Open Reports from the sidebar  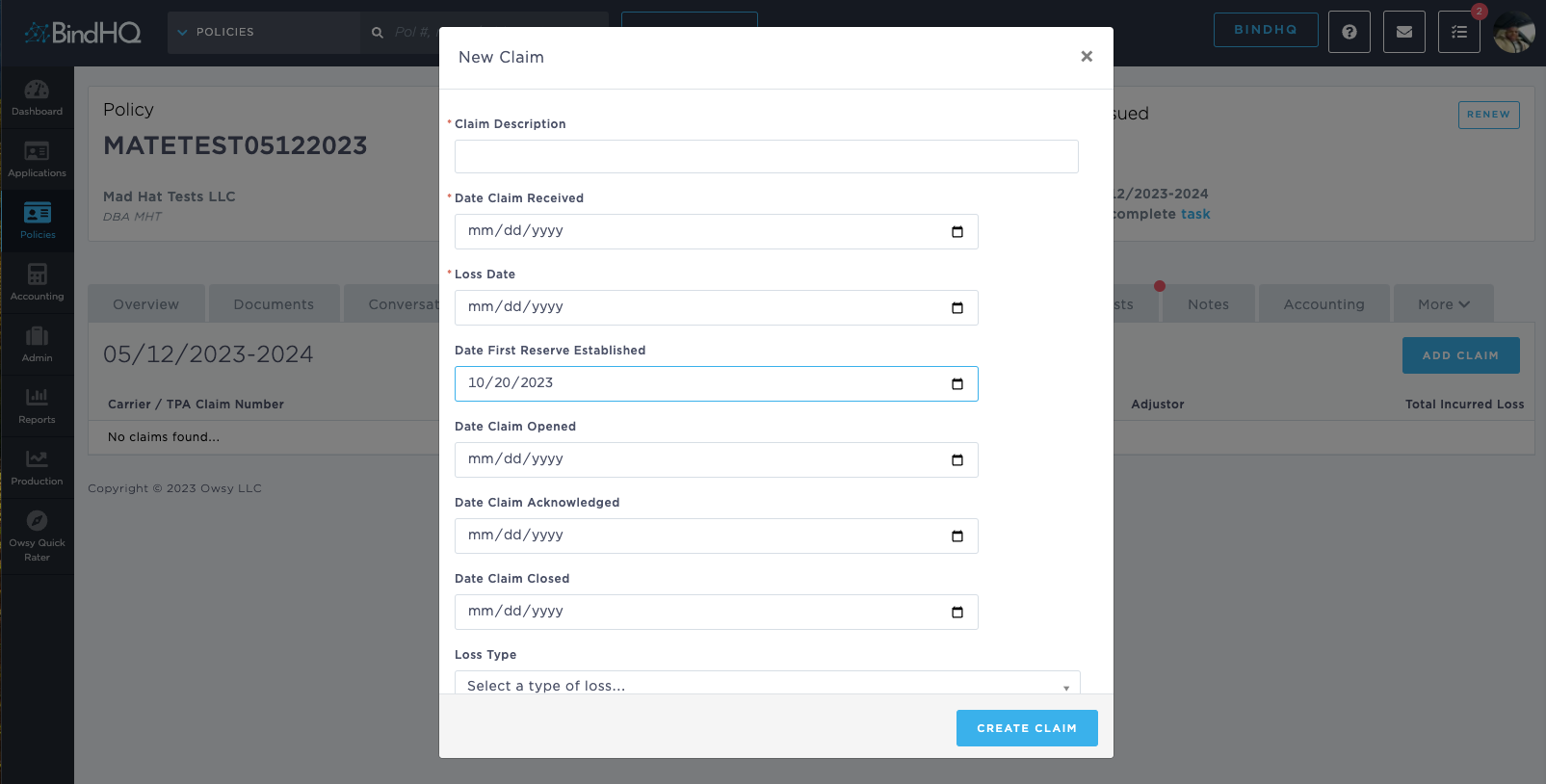pos(37,405)
